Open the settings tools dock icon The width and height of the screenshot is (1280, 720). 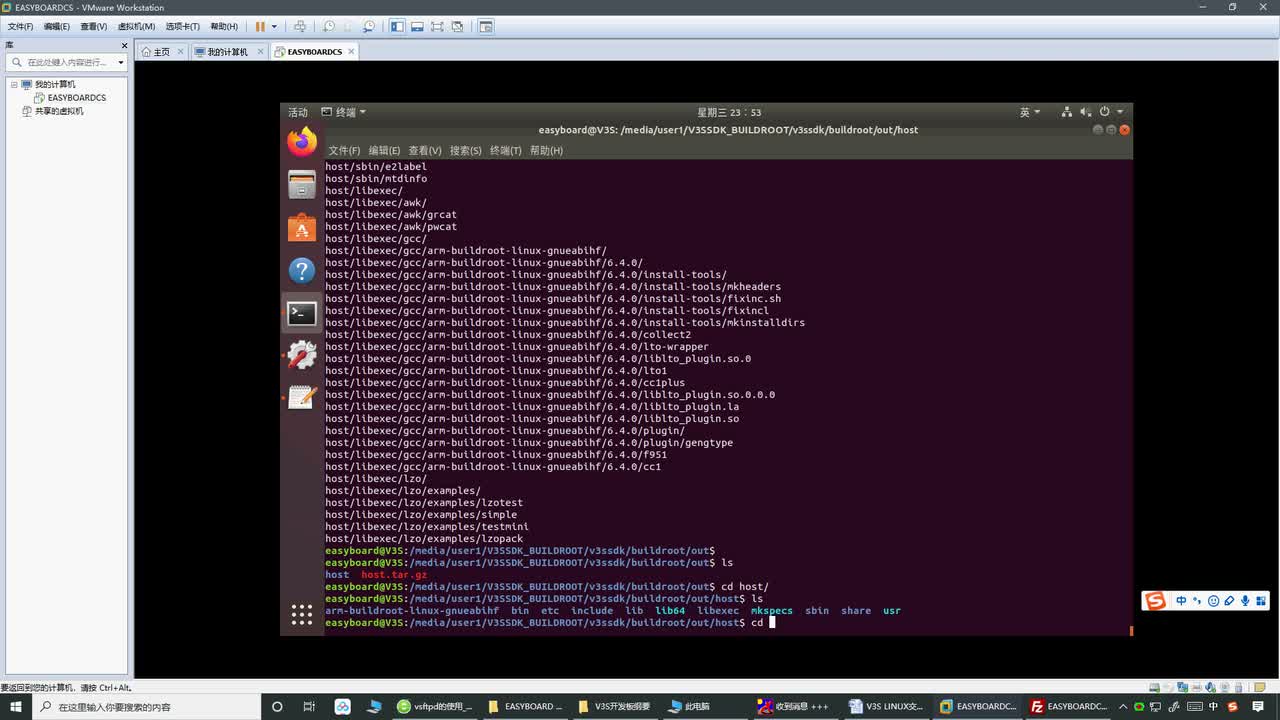pos(302,355)
